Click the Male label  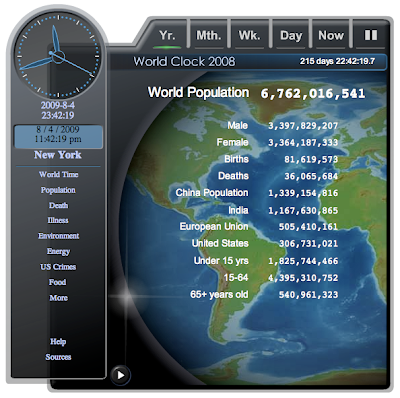[x=237, y=125]
